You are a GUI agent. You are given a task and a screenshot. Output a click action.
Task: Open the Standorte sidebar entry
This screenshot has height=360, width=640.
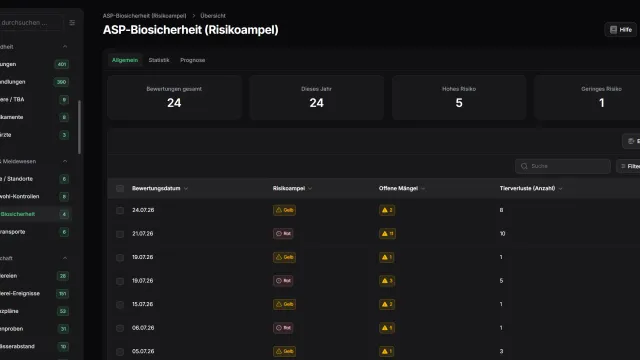pos(35,179)
